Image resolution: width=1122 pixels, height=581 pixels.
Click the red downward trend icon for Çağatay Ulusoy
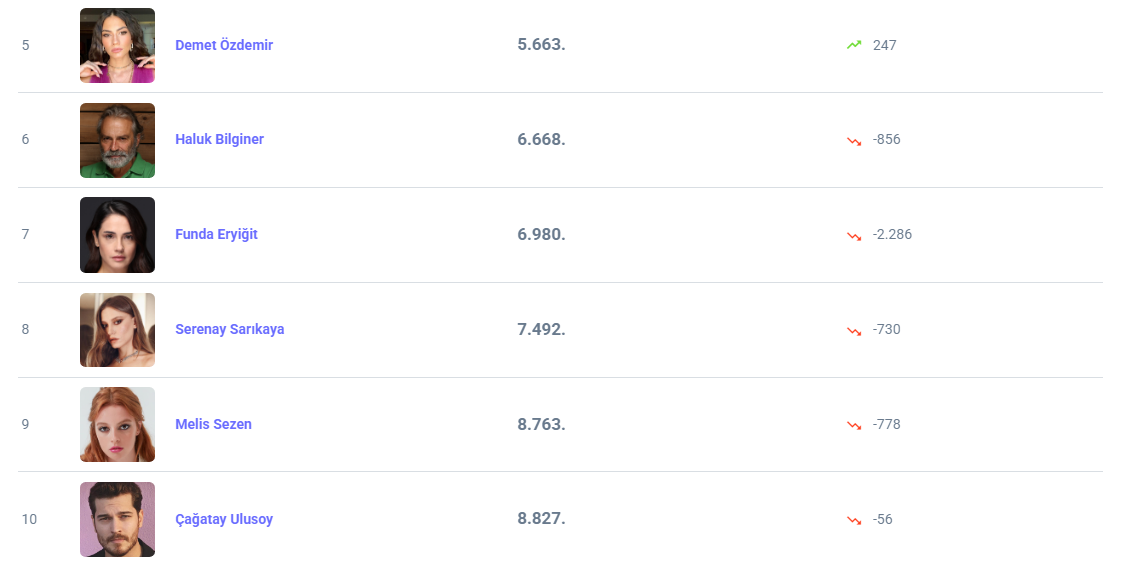(x=853, y=520)
